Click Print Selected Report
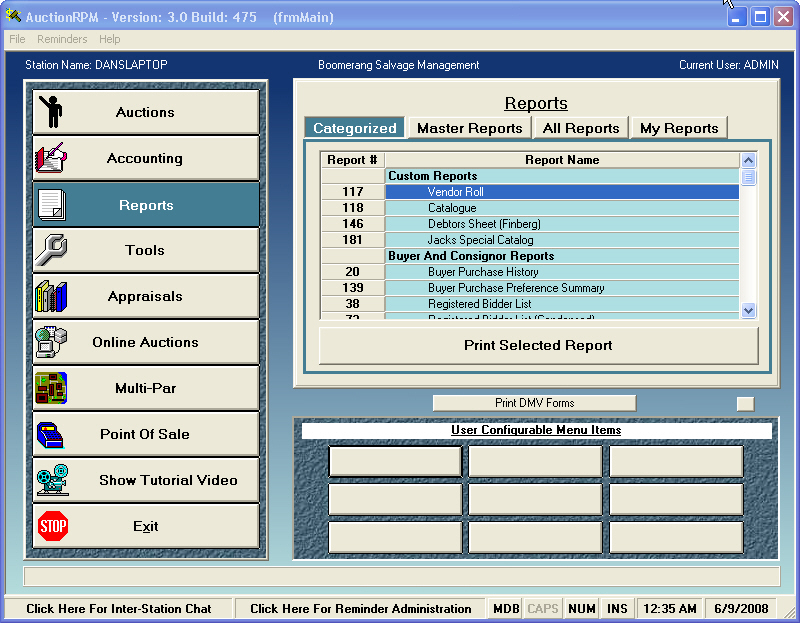This screenshot has height=623, width=800. (x=538, y=345)
